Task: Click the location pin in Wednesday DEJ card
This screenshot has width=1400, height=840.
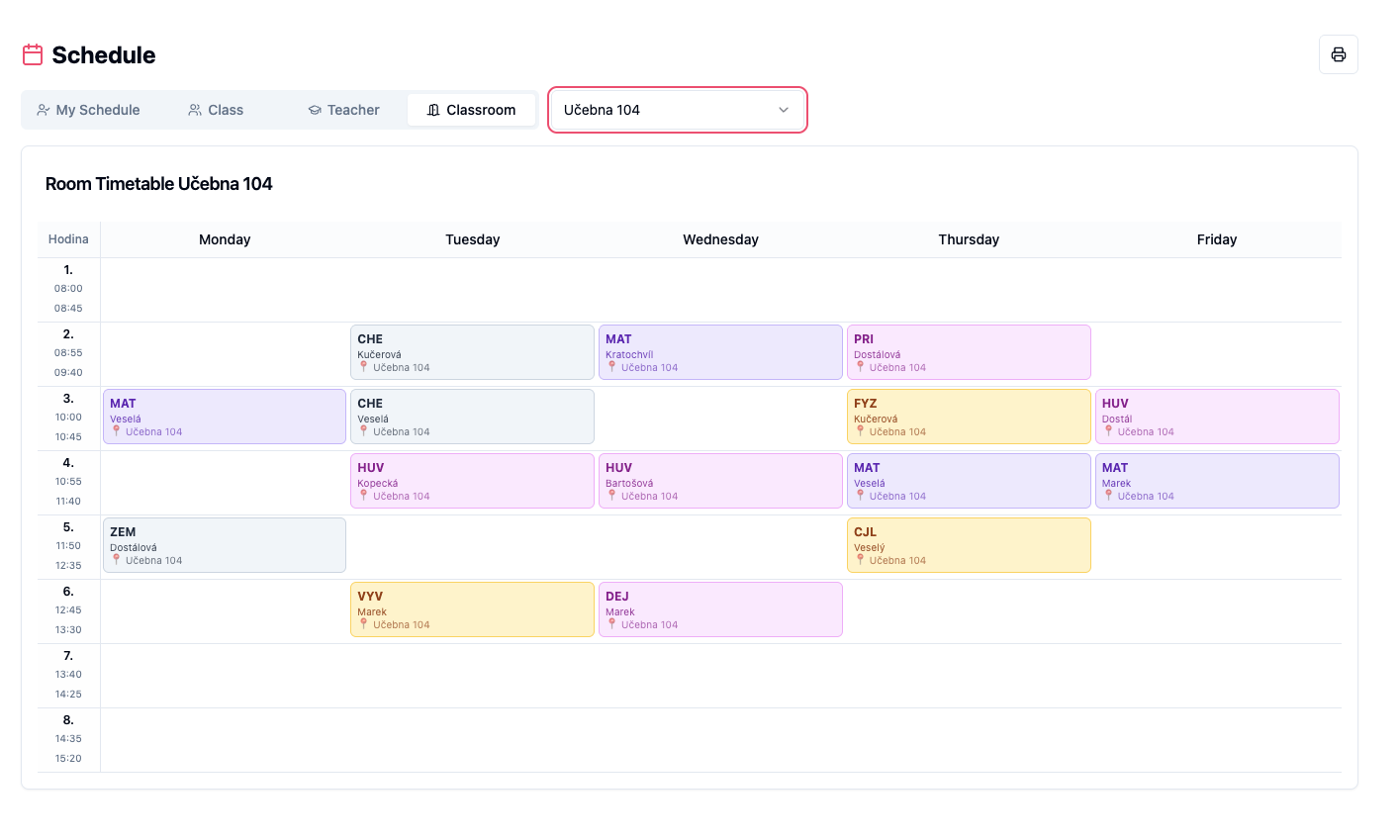Action: (611, 624)
